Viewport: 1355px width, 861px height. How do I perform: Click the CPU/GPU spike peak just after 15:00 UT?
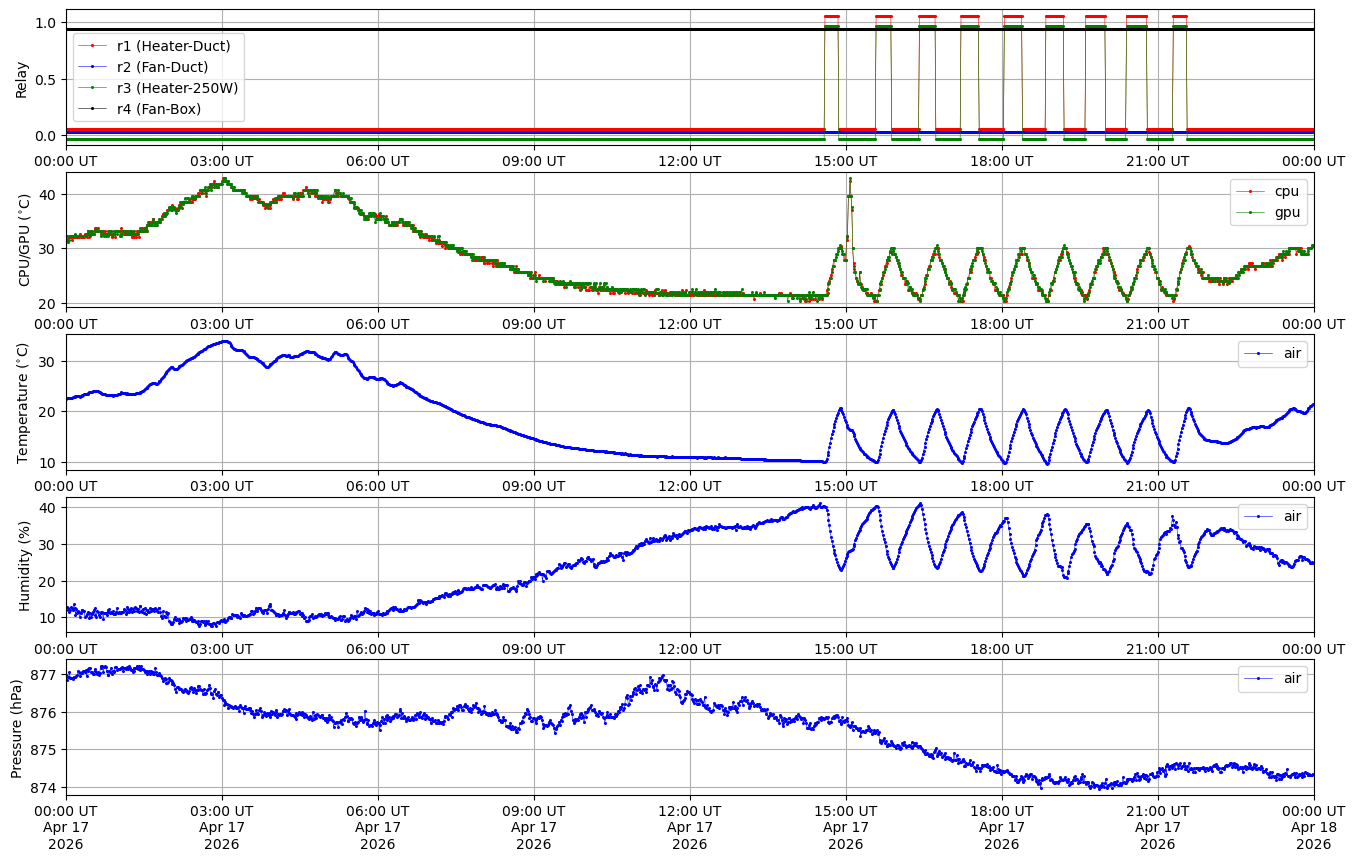point(850,180)
